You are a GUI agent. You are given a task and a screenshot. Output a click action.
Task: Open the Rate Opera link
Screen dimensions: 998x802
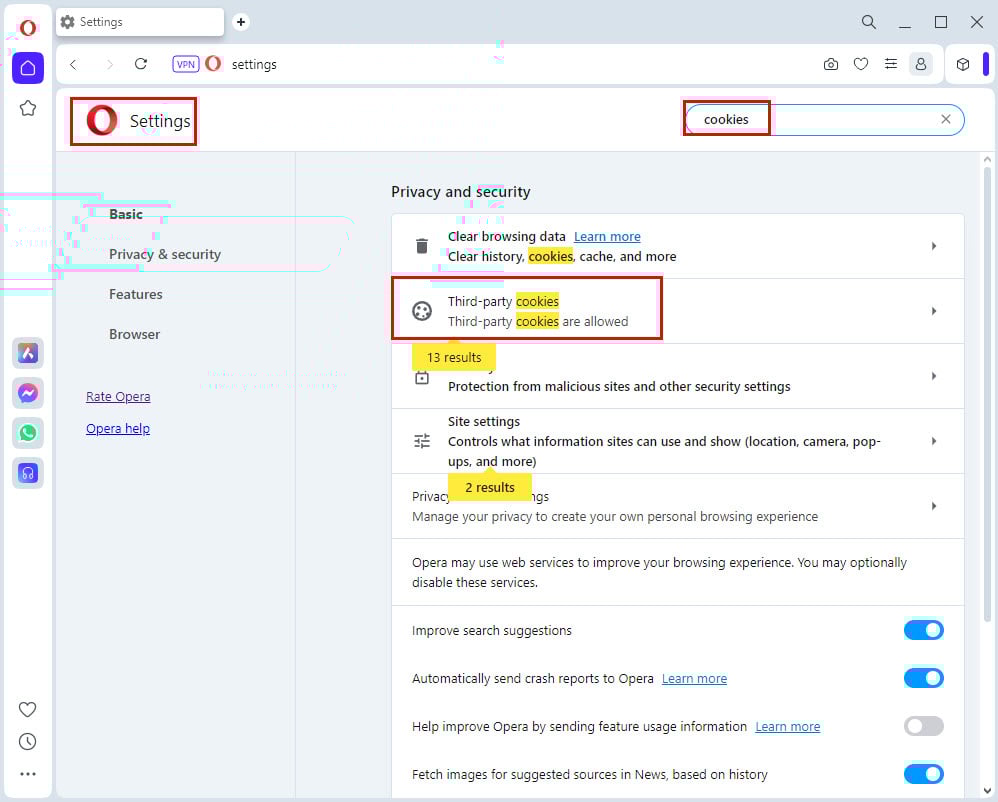[x=118, y=397]
